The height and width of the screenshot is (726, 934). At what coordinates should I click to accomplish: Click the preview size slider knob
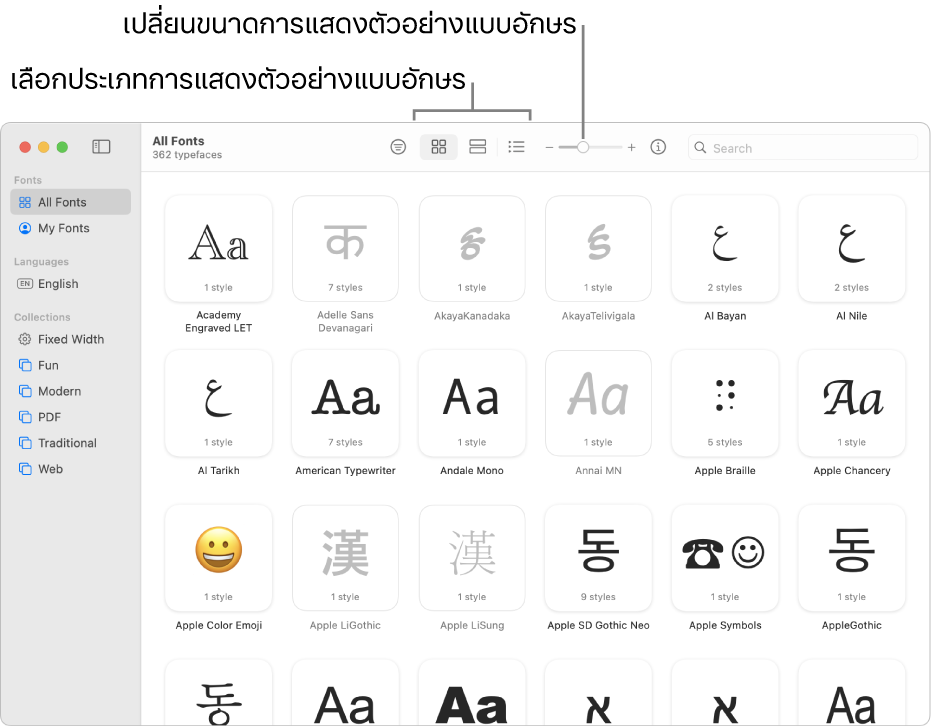tap(583, 147)
